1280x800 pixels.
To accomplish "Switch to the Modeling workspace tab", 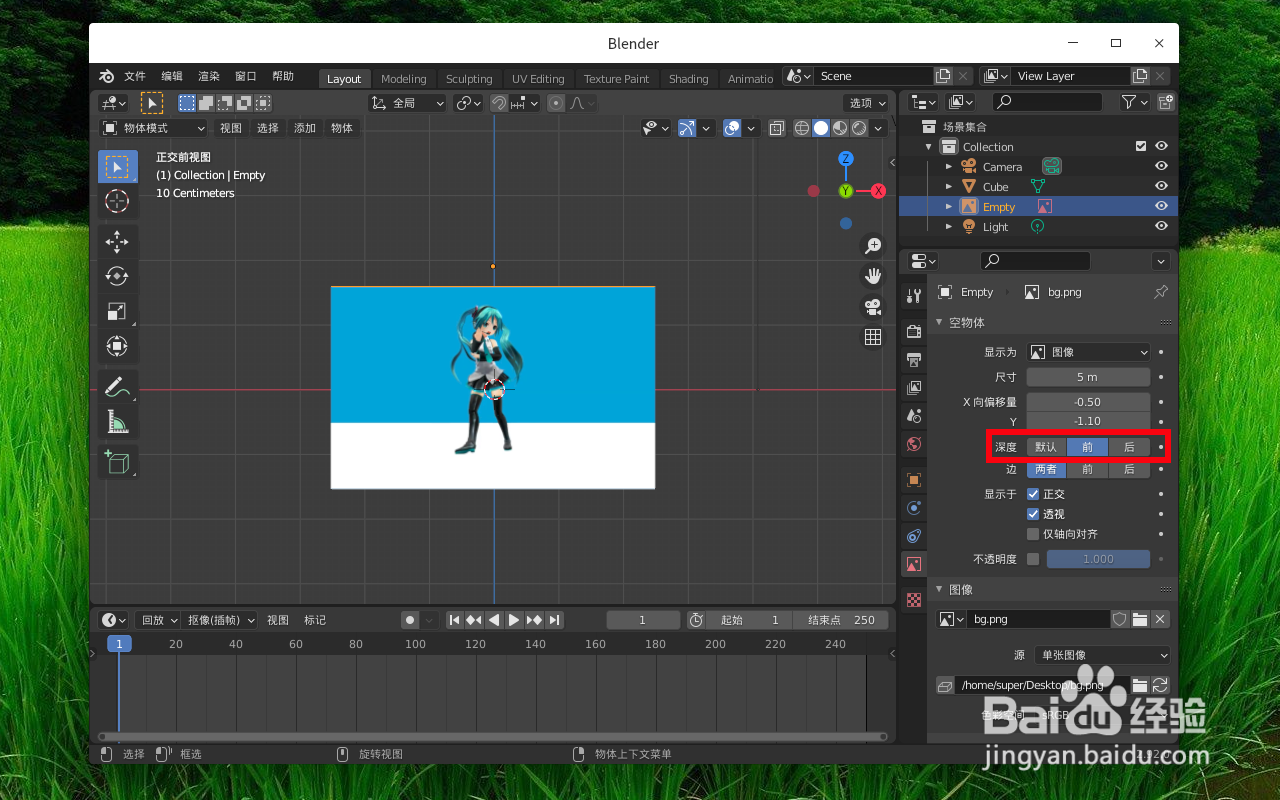I will point(404,79).
